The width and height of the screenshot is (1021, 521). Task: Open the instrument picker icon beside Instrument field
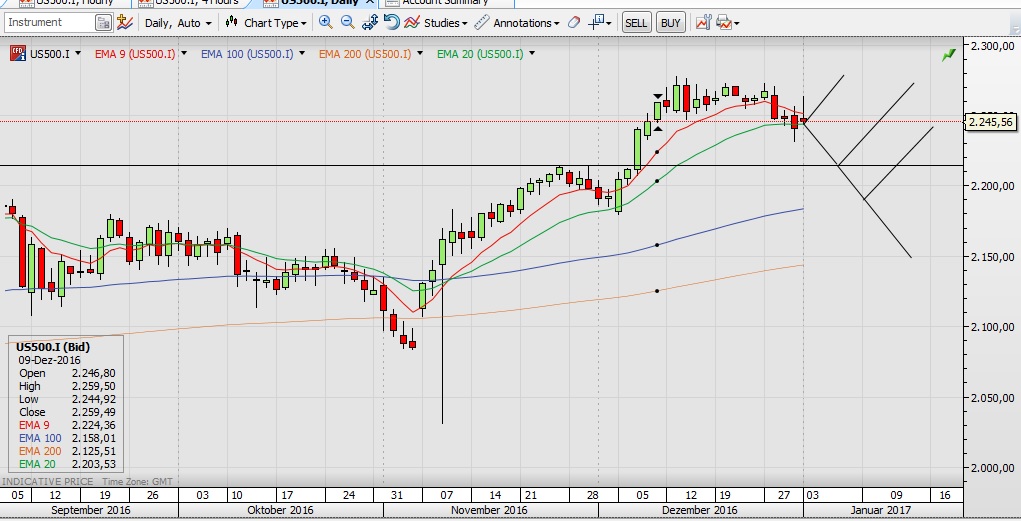(x=103, y=23)
